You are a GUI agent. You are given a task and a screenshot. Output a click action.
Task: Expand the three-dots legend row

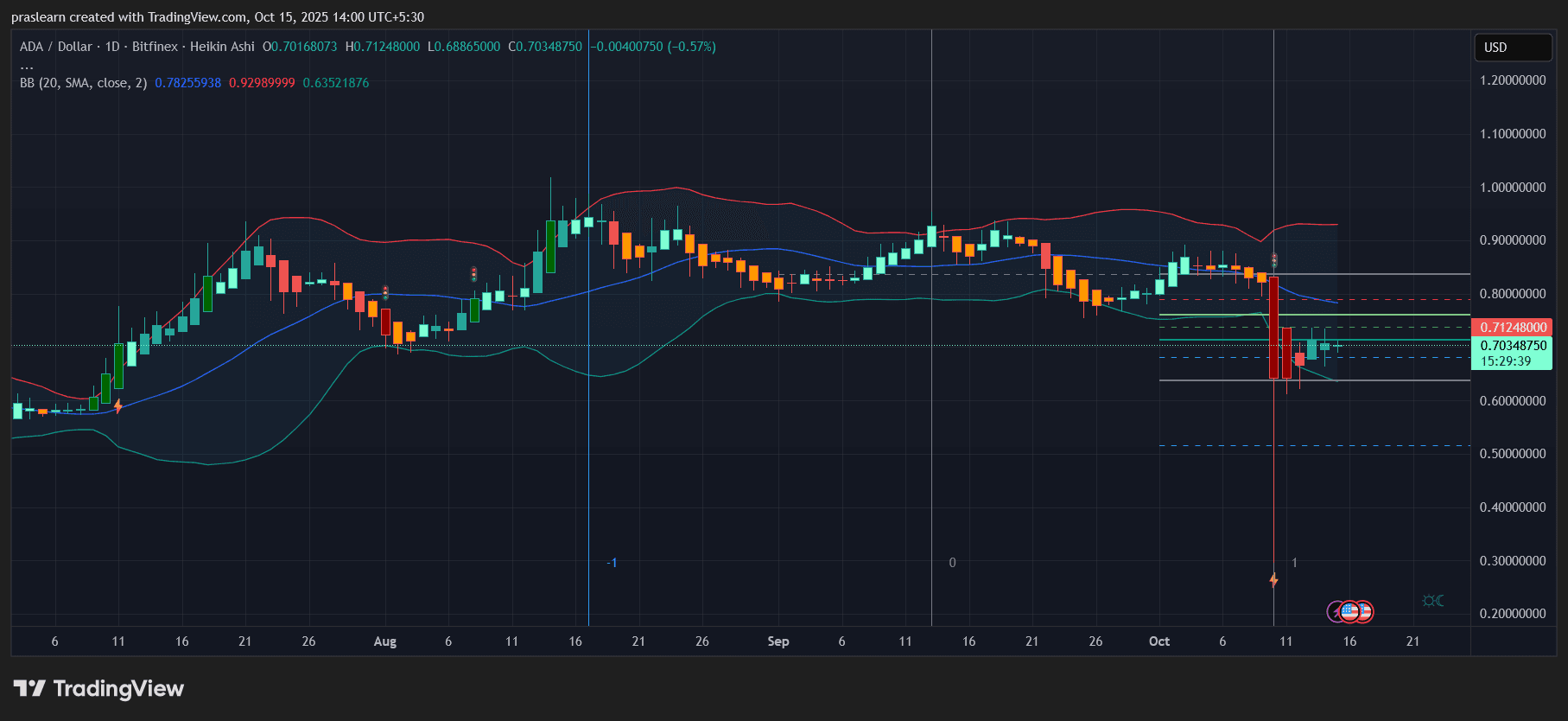(x=27, y=66)
